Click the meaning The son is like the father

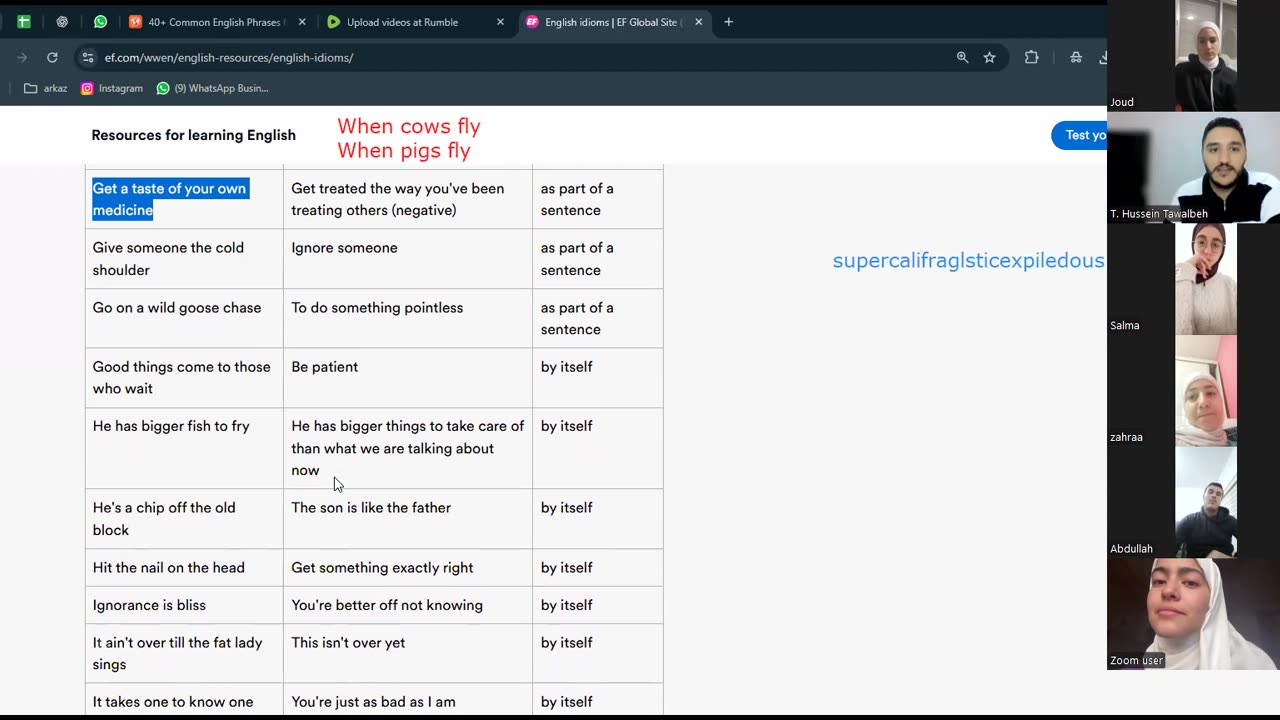tap(371, 508)
